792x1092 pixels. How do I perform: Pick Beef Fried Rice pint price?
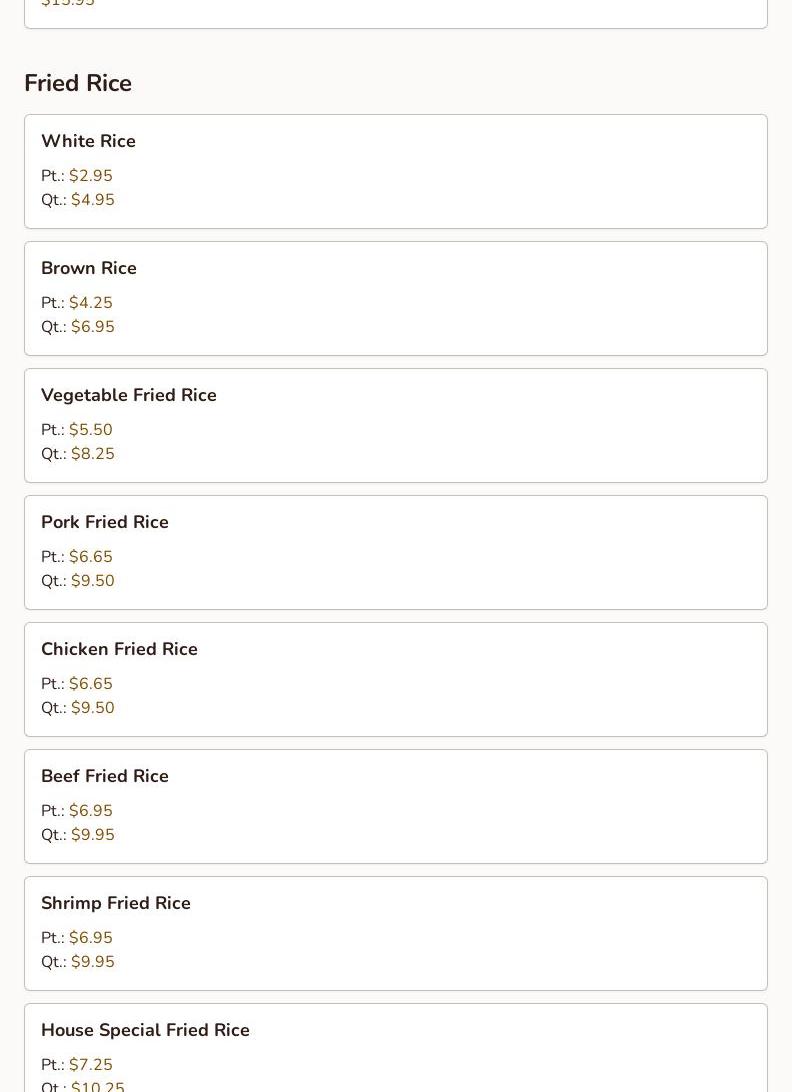[91, 811]
